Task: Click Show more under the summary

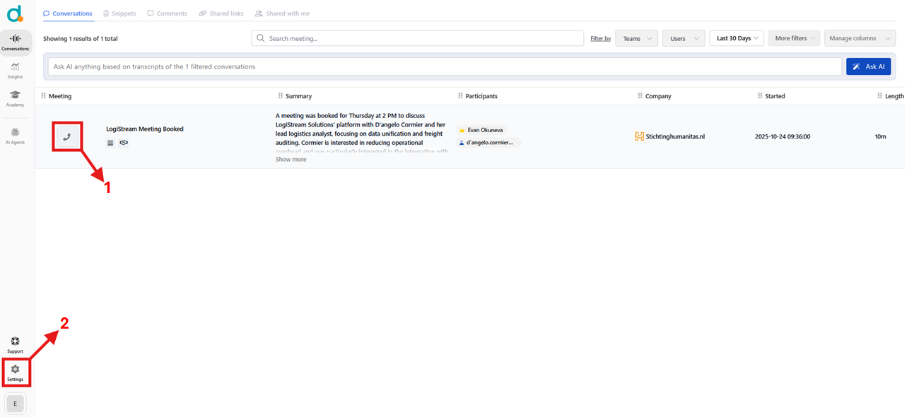Action: (x=291, y=160)
